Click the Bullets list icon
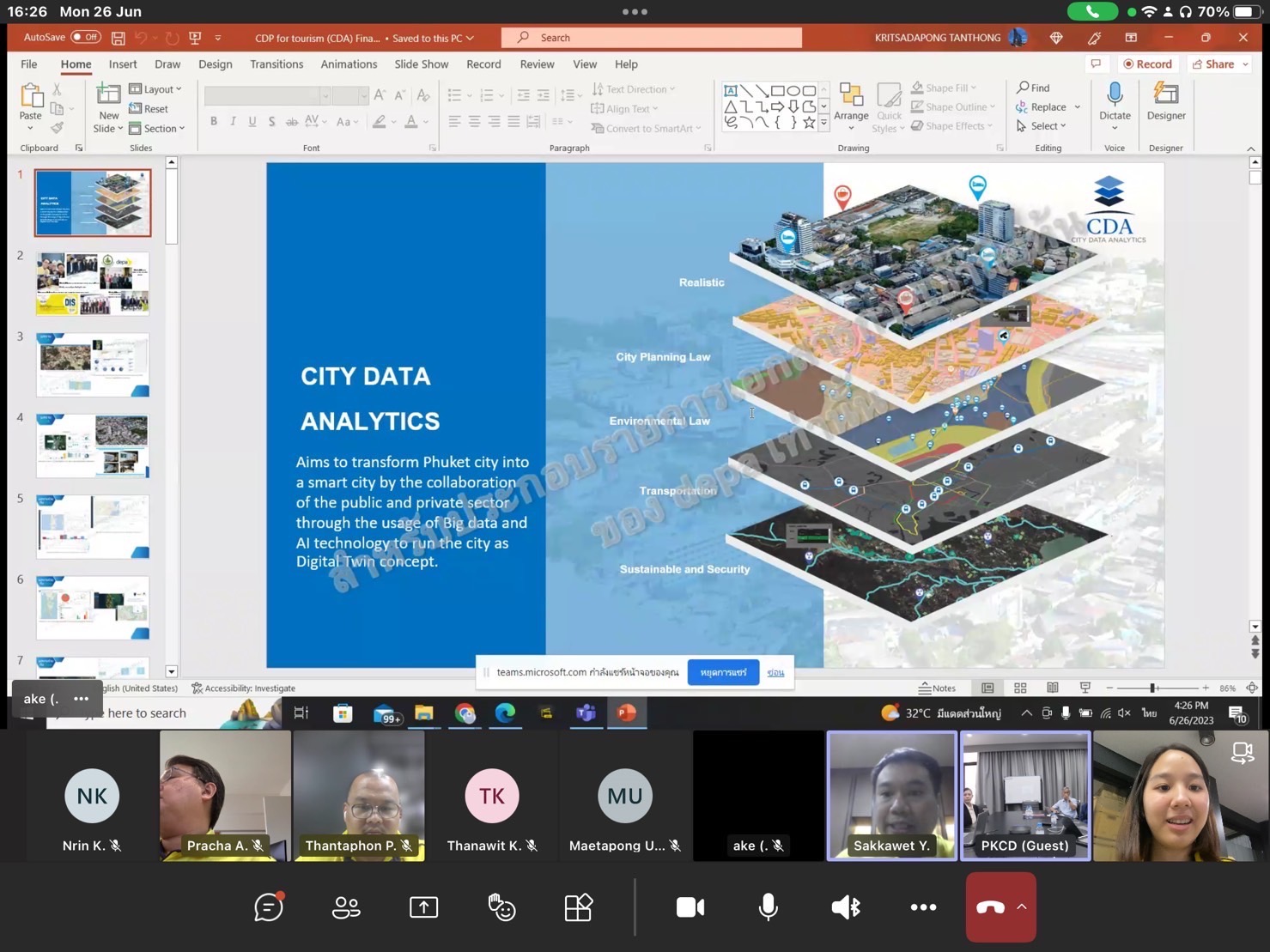 pyautogui.click(x=455, y=95)
